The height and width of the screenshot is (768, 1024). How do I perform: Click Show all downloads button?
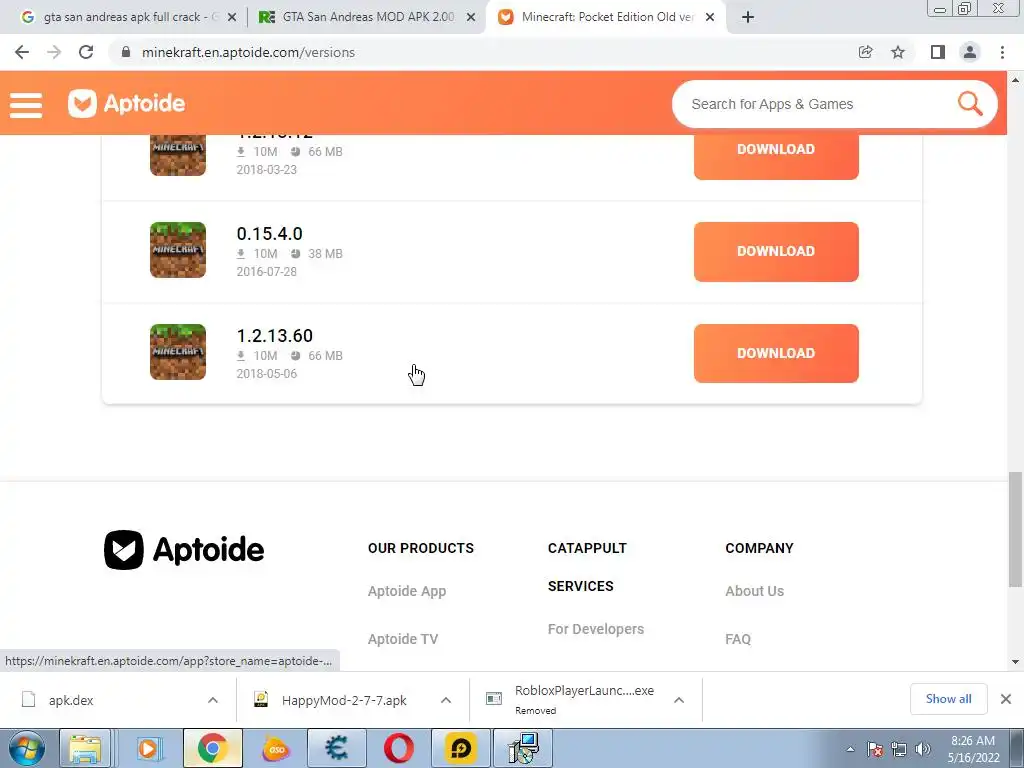[948, 699]
